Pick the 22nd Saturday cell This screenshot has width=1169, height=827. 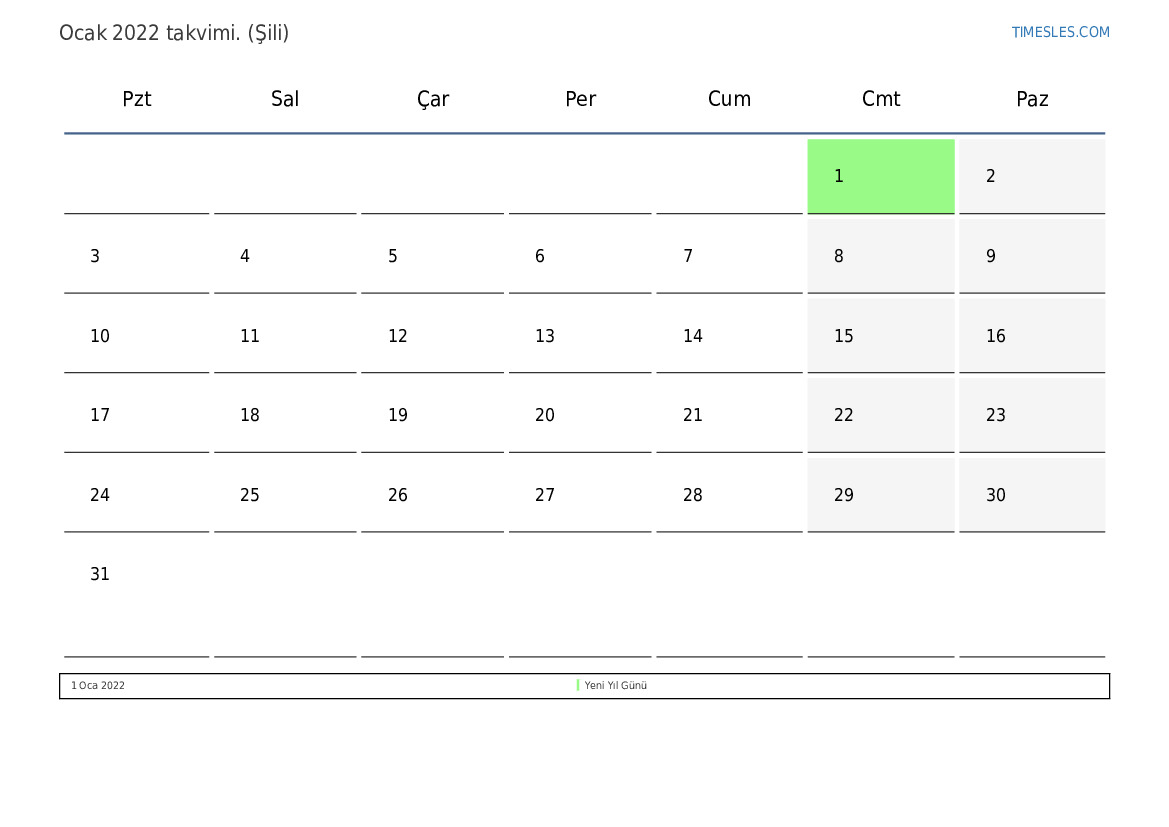click(x=880, y=415)
